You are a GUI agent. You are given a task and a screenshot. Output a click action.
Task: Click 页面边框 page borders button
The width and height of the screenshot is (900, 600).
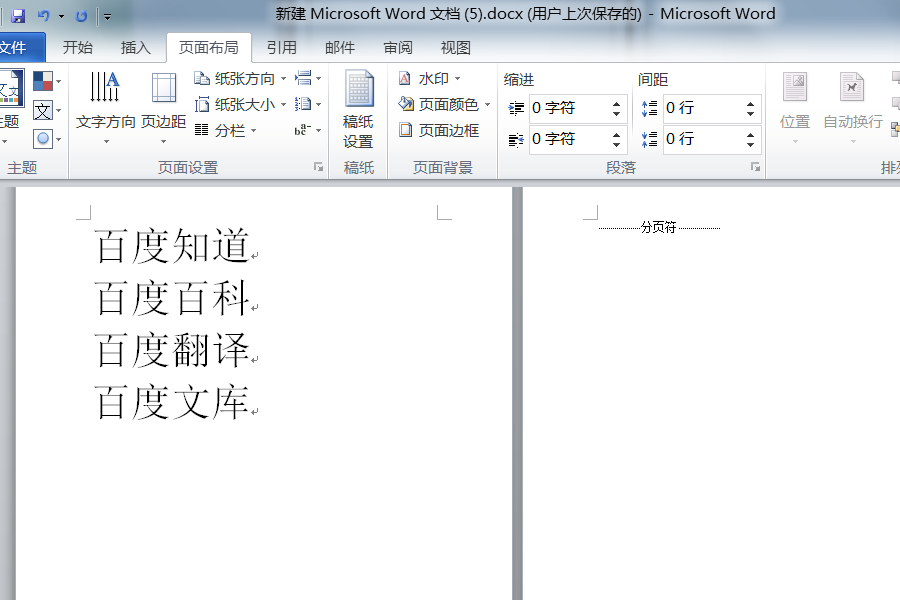(439, 130)
